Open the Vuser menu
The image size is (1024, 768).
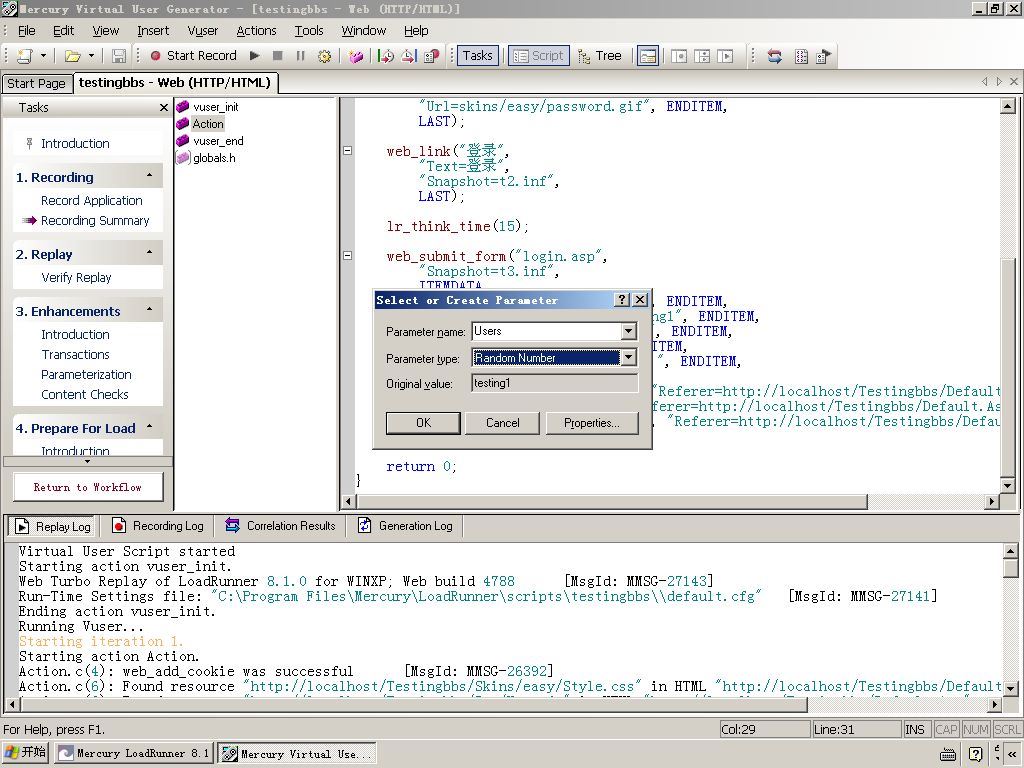coord(202,31)
